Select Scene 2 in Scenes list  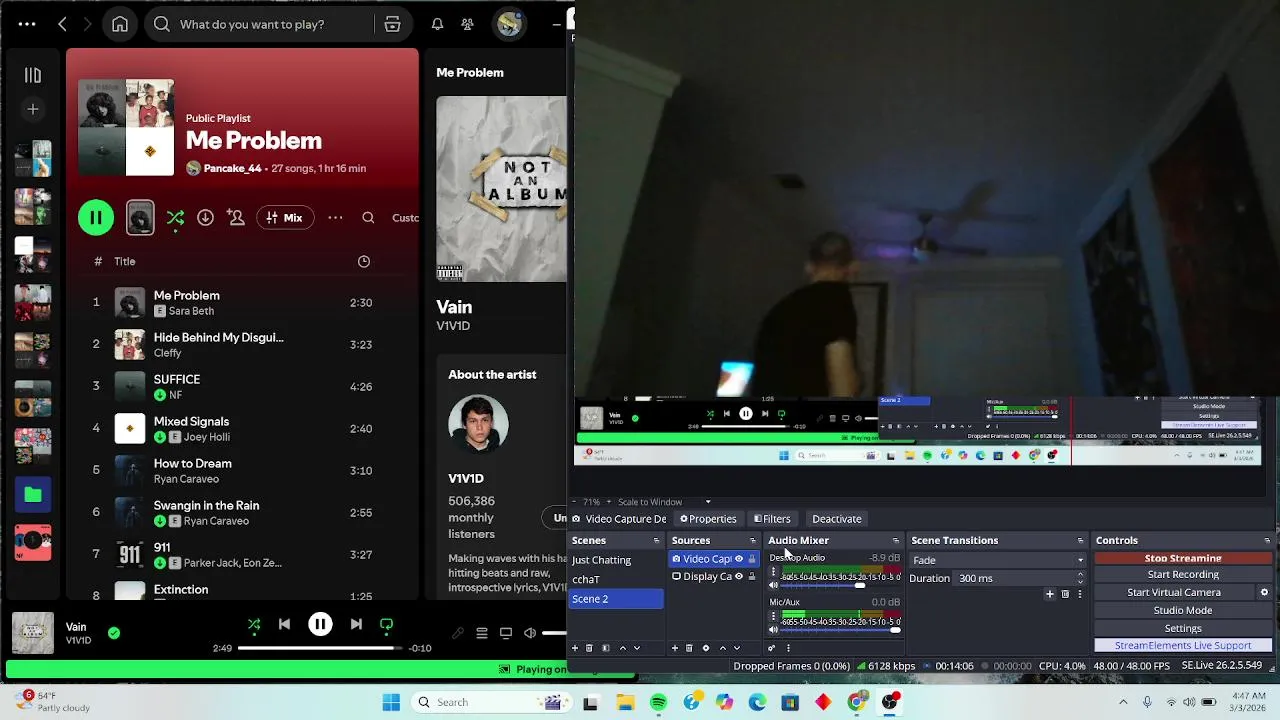[615, 599]
